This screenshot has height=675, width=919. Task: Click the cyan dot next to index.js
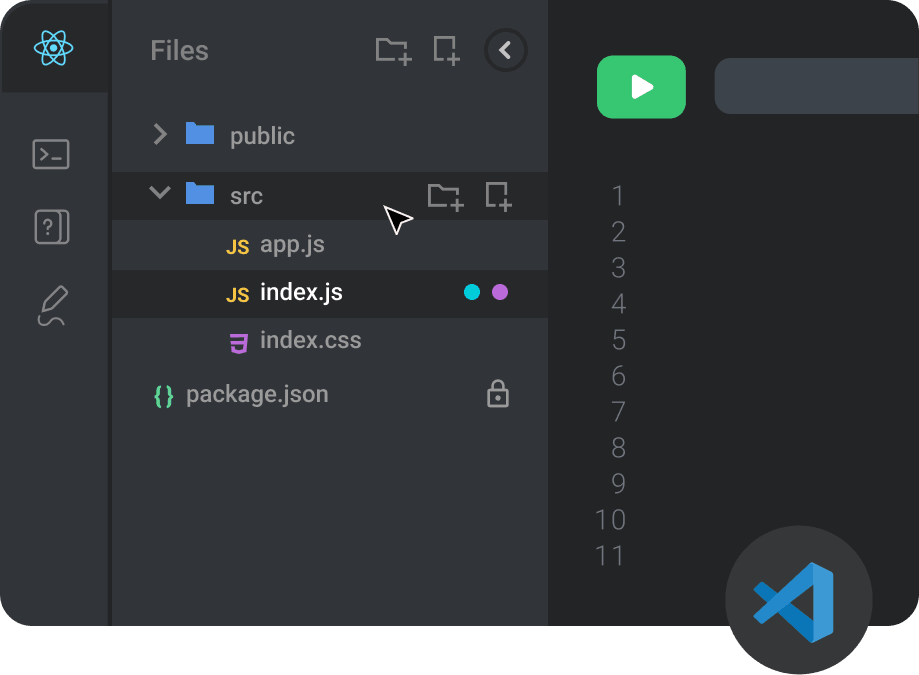coord(472,293)
